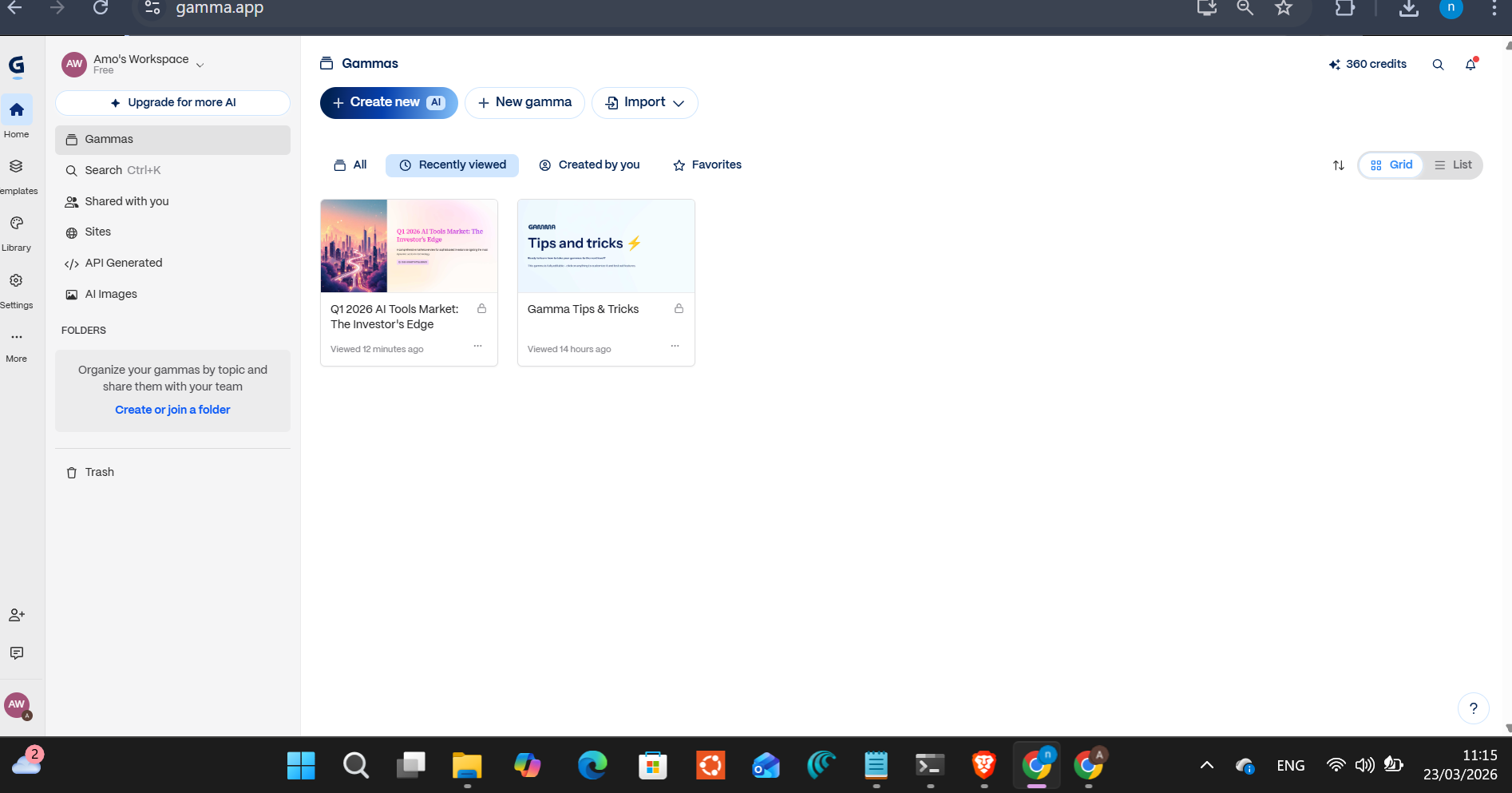This screenshot has height=793, width=1512.
Task: Select the Created by you tab
Action: click(x=589, y=165)
